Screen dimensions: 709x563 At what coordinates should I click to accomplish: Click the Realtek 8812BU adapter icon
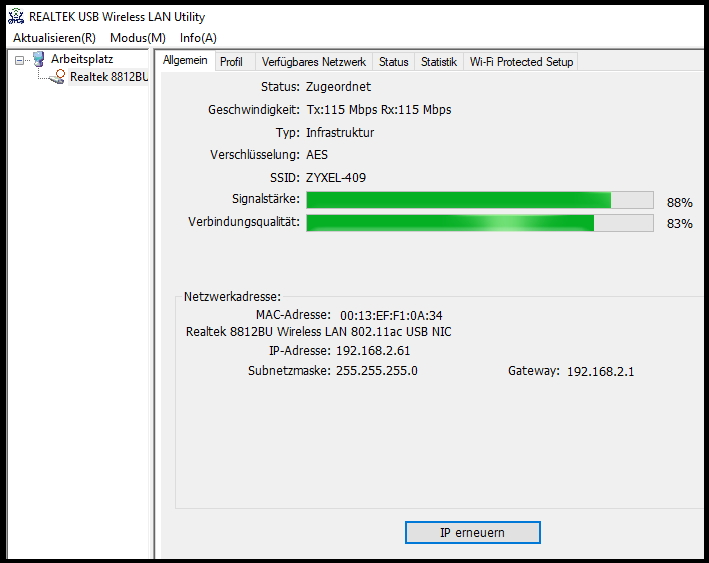pyautogui.click(x=57, y=77)
